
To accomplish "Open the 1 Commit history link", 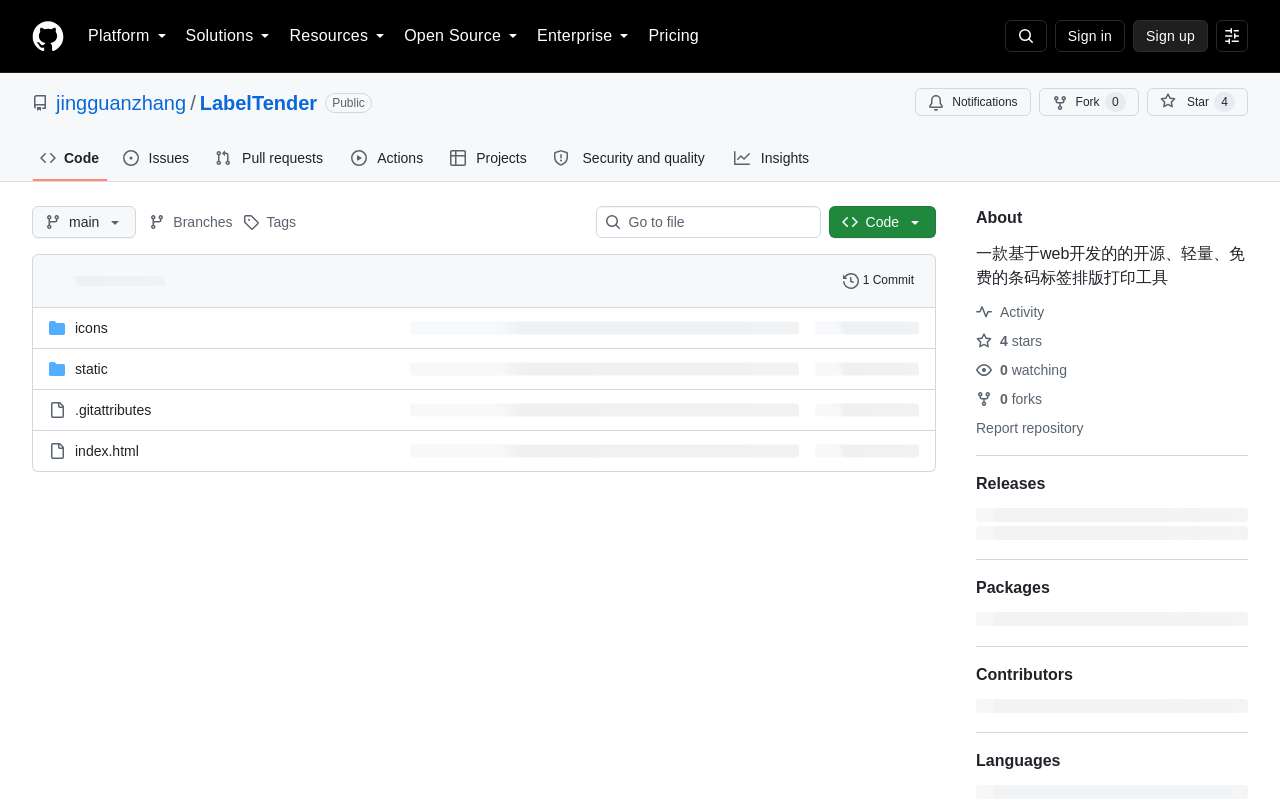I will click(878, 280).
